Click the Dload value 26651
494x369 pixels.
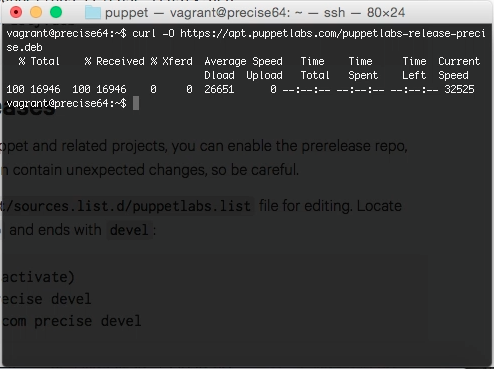(219, 89)
